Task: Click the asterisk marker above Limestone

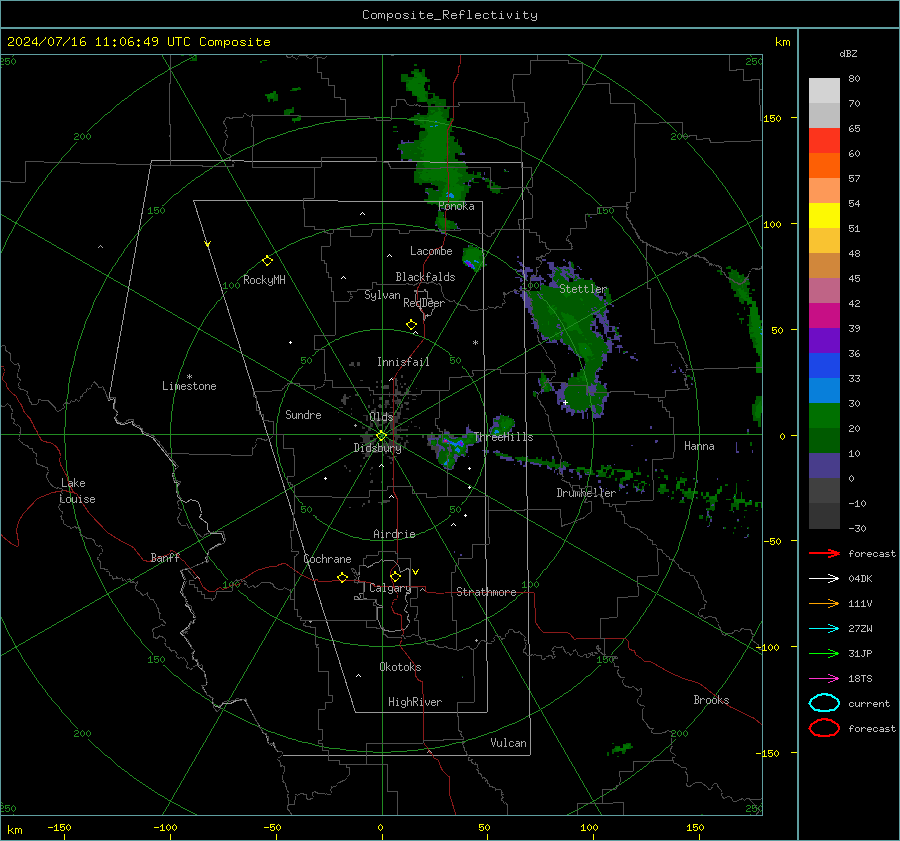Action: point(189,377)
